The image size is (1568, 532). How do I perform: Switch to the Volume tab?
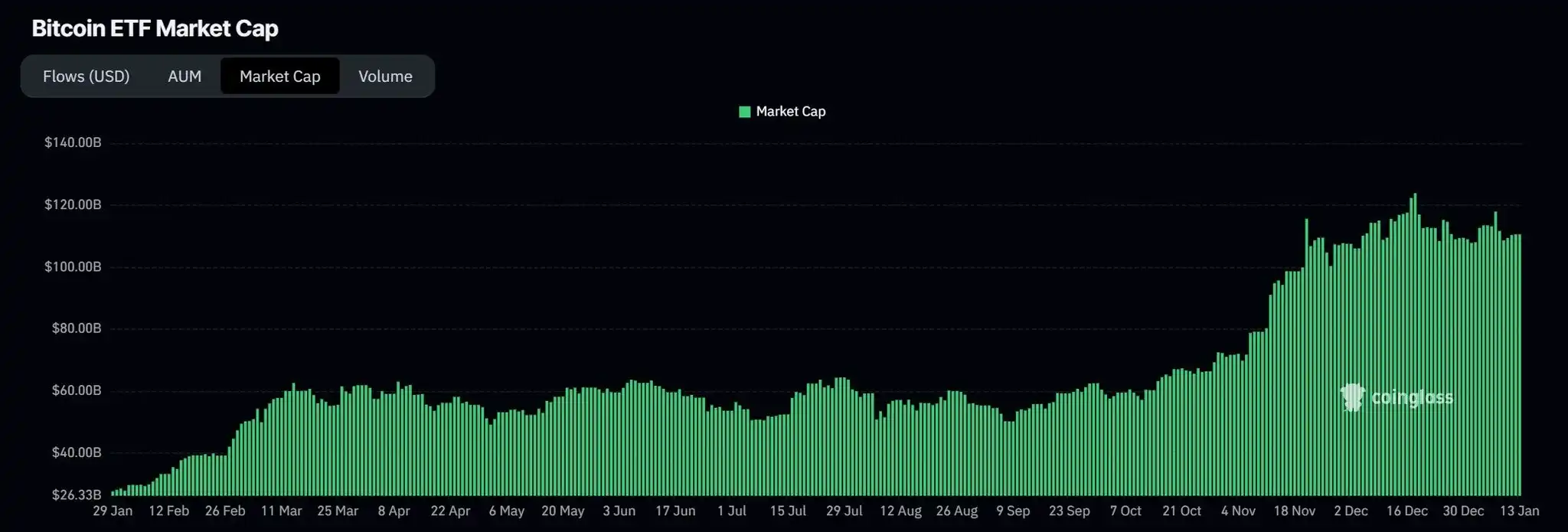385,77
